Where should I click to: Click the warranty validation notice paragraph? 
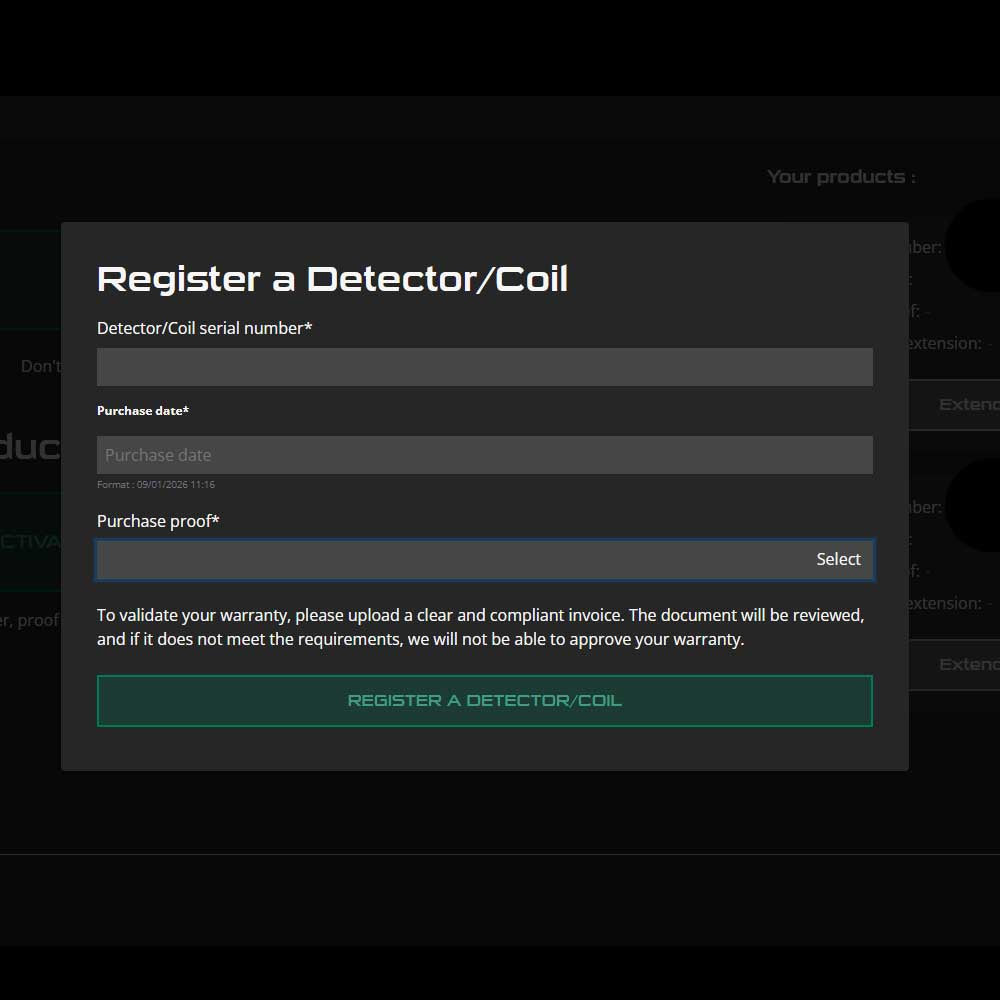tap(480, 627)
